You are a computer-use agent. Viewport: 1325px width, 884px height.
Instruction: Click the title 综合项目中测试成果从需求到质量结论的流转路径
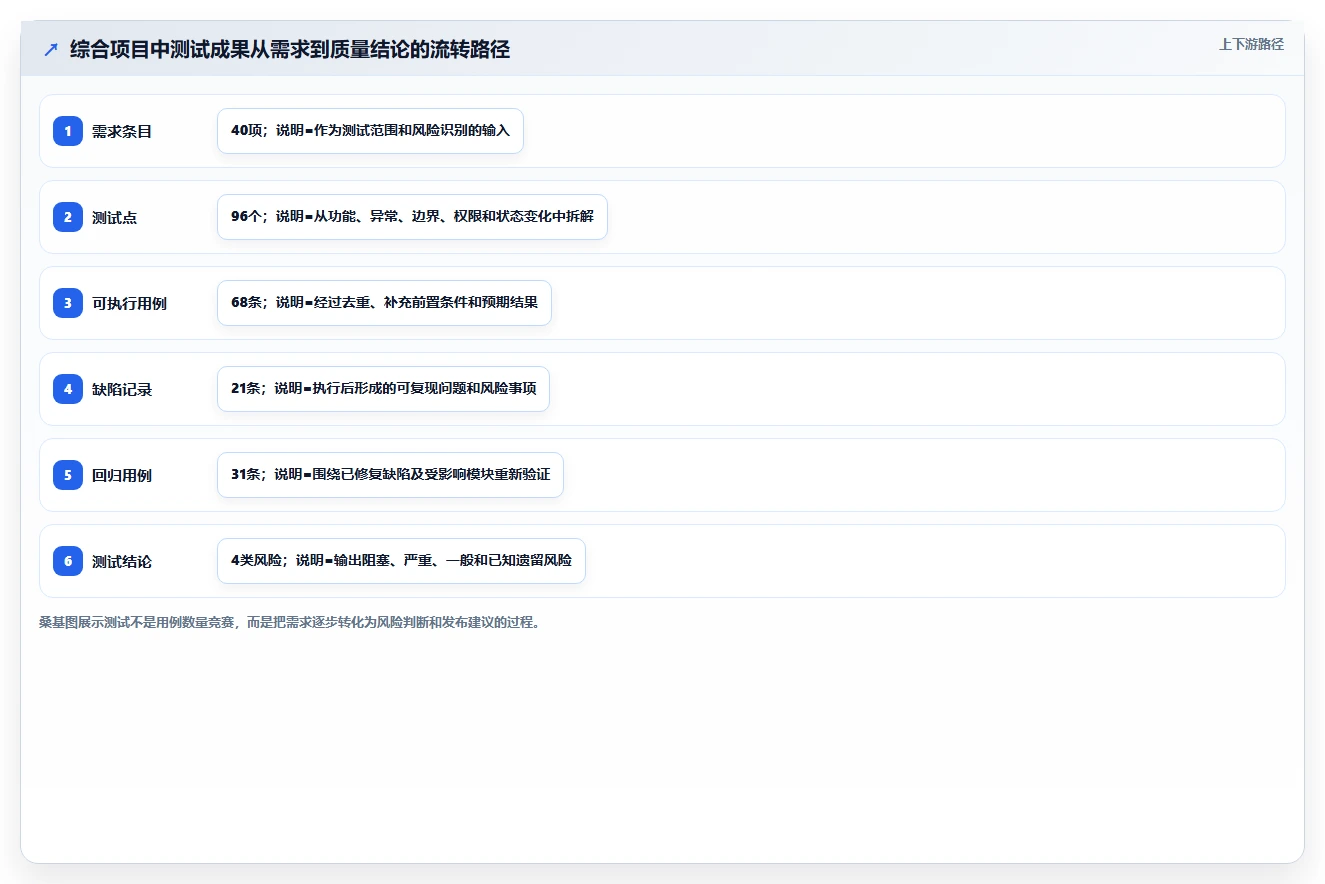tap(290, 50)
